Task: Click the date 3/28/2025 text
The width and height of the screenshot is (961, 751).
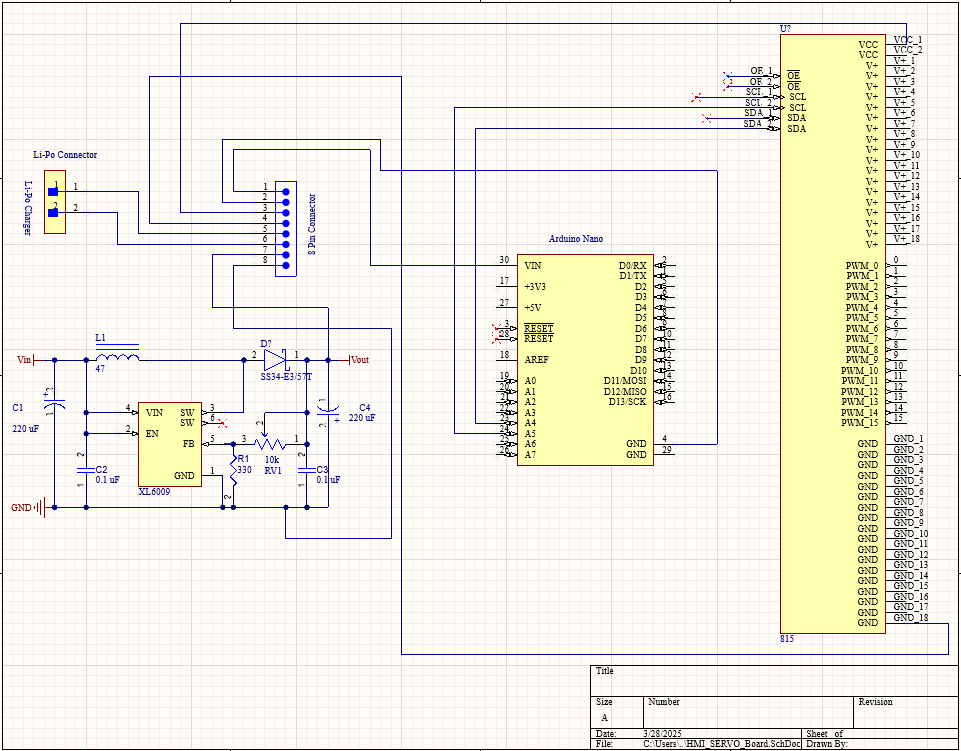Action: point(663,733)
